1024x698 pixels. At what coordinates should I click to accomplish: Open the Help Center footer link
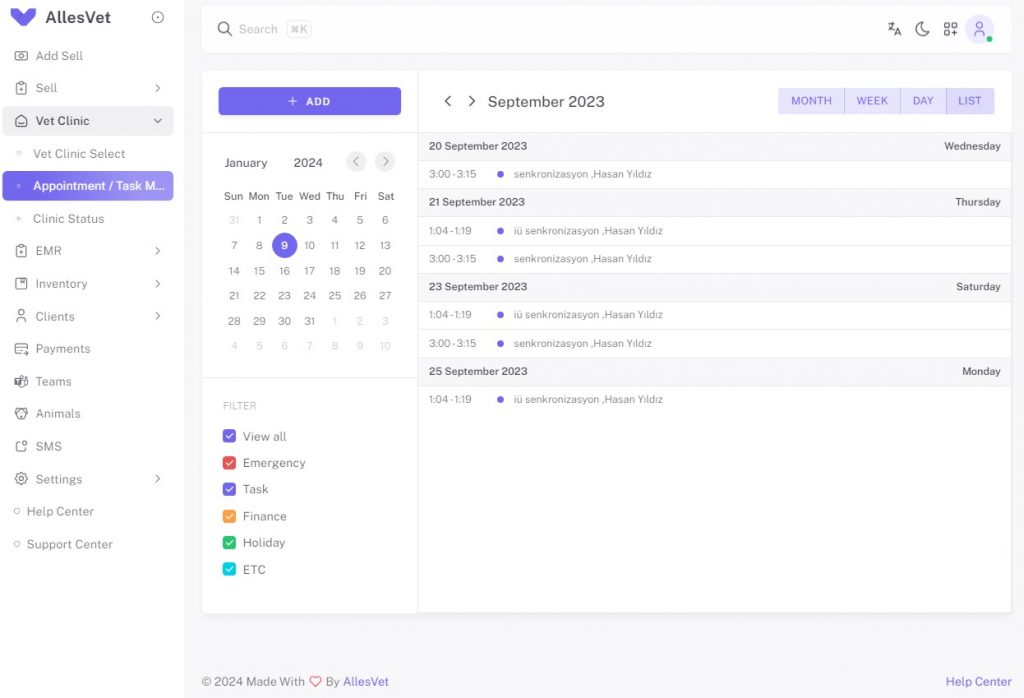click(978, 681)
